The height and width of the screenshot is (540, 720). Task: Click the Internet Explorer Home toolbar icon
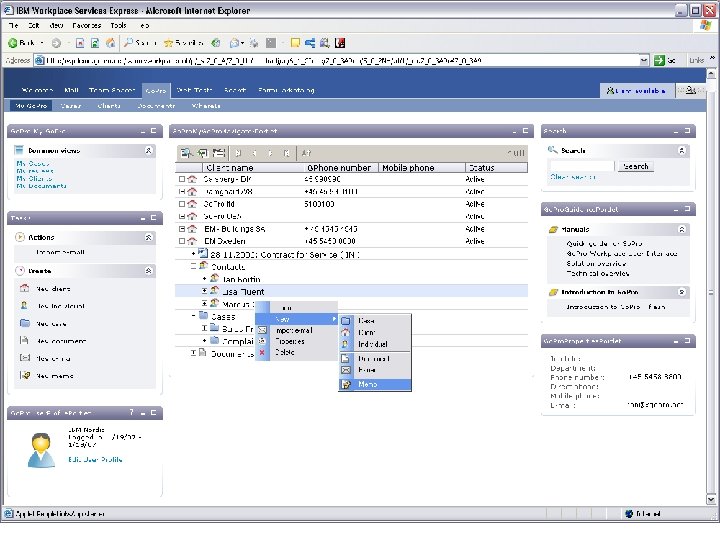[x=111, y=43]
